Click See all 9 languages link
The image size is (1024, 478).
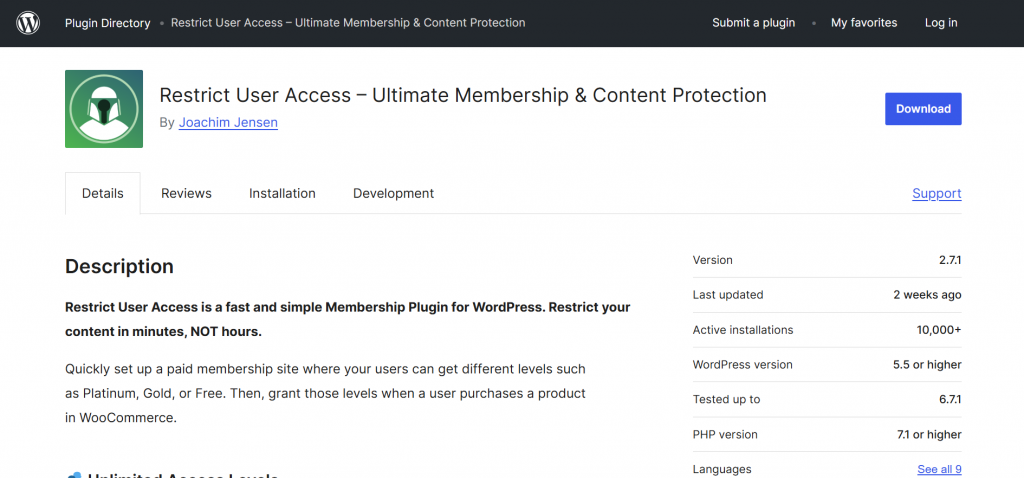(x=939, y=469)
